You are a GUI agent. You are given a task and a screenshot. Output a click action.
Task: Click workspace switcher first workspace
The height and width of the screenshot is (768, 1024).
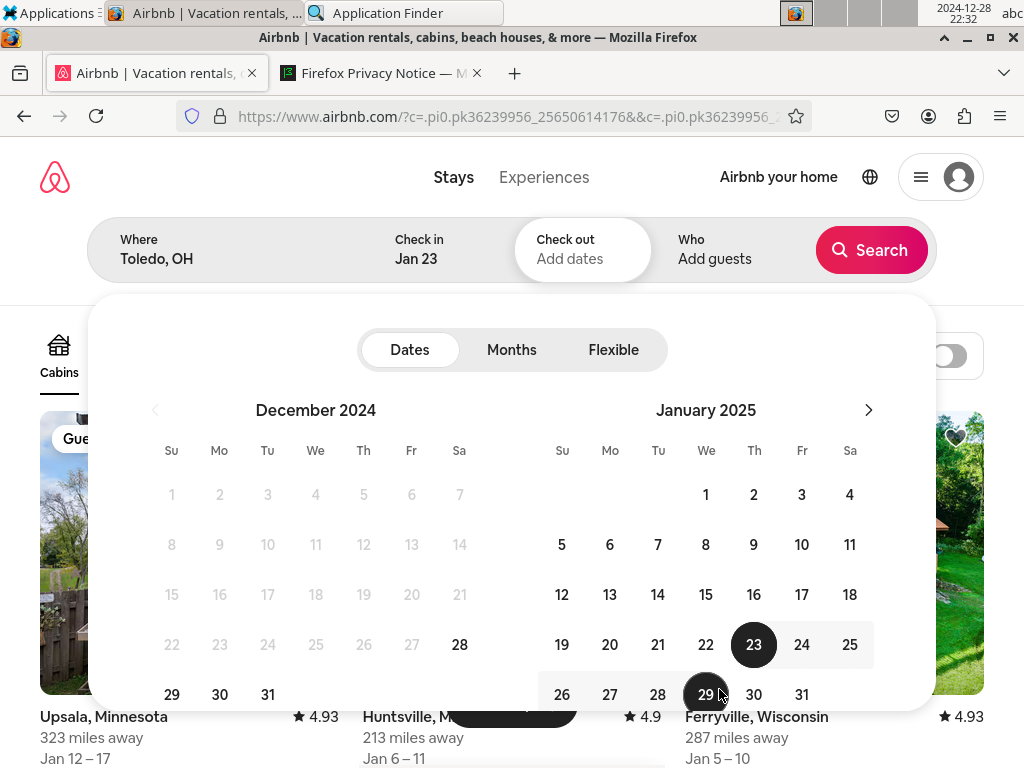[x=796, y=13]
